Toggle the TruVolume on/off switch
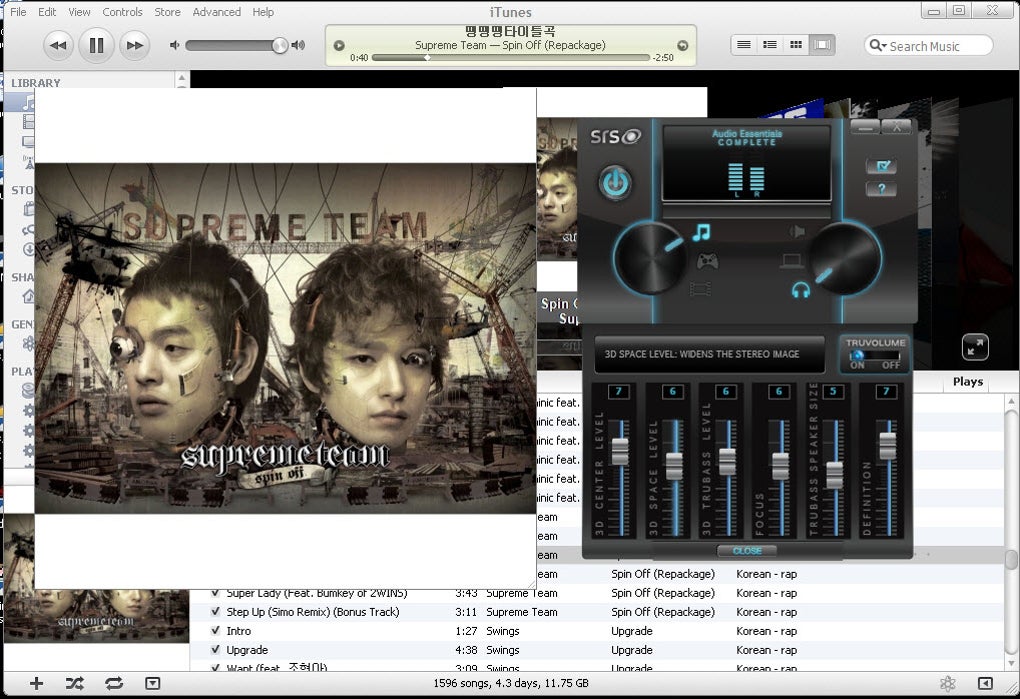1020x699 pixels. tap(875, 356)
